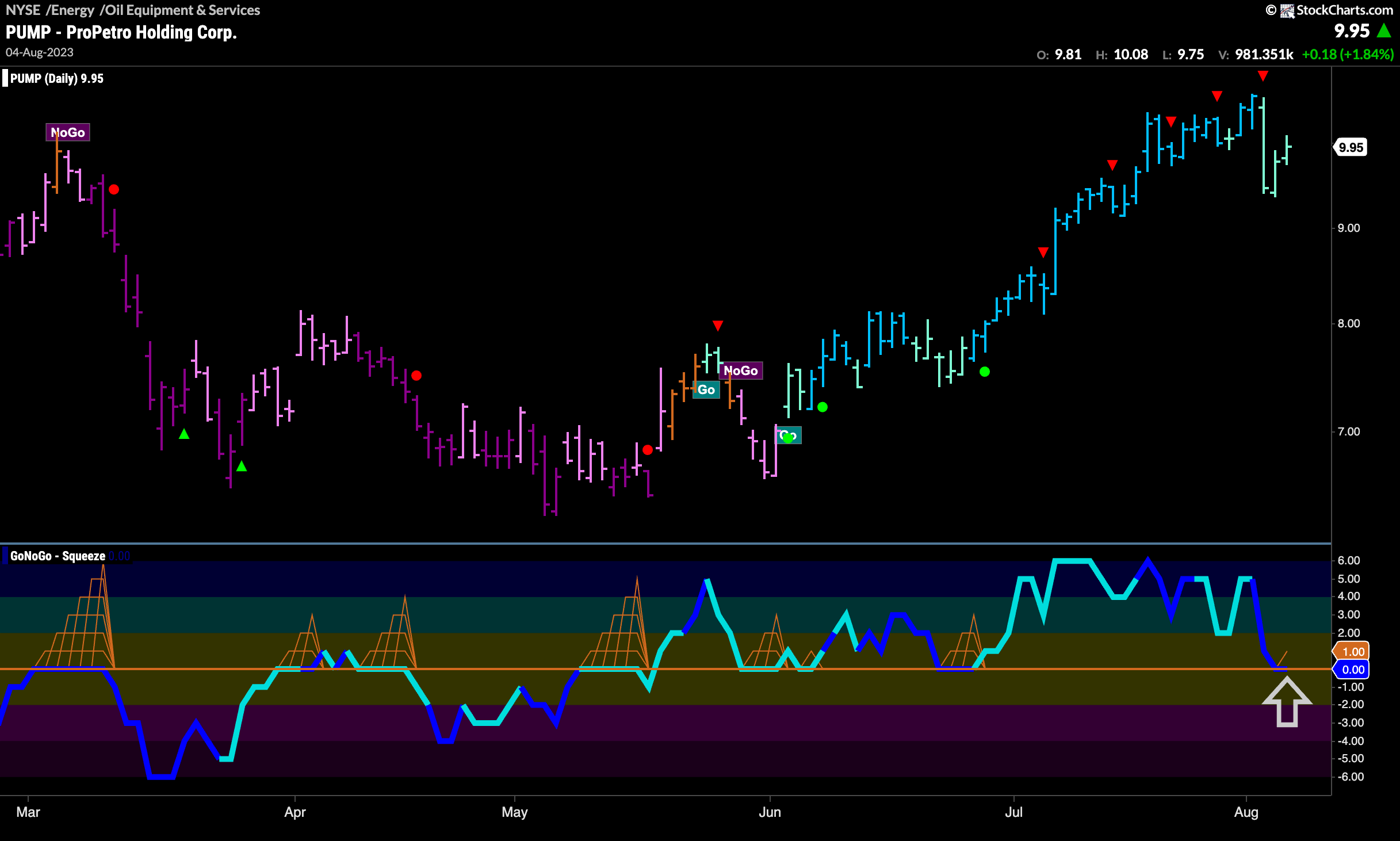
Task: Select the first green up-triangle in late March
Action: coord(184,434)
